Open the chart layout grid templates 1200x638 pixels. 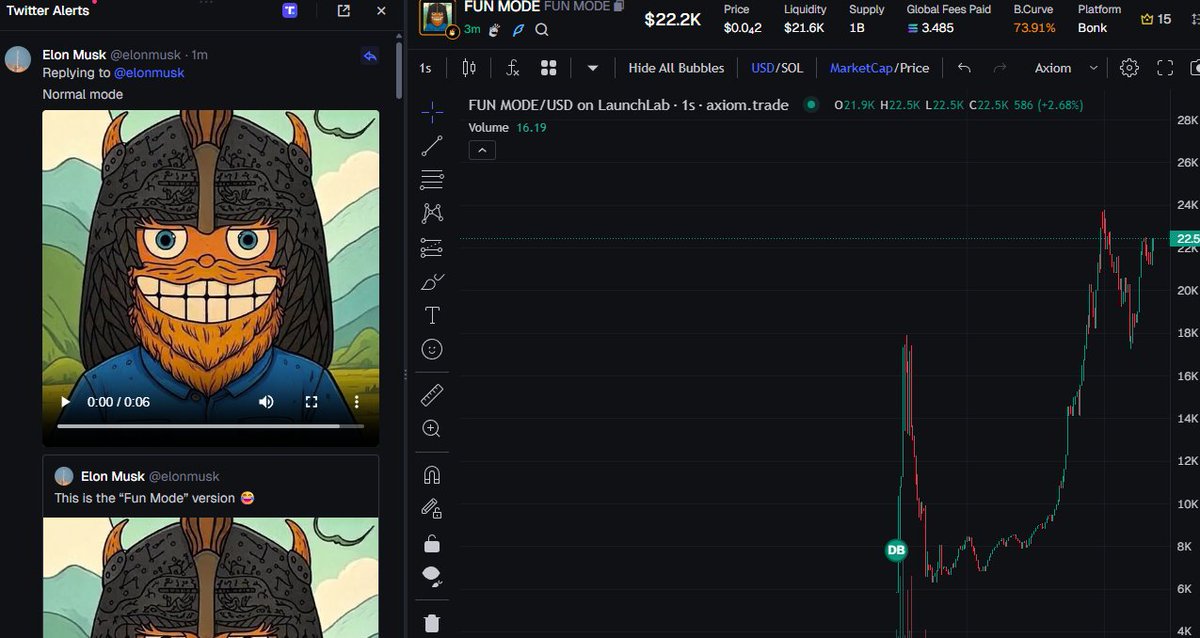point(548,68)
